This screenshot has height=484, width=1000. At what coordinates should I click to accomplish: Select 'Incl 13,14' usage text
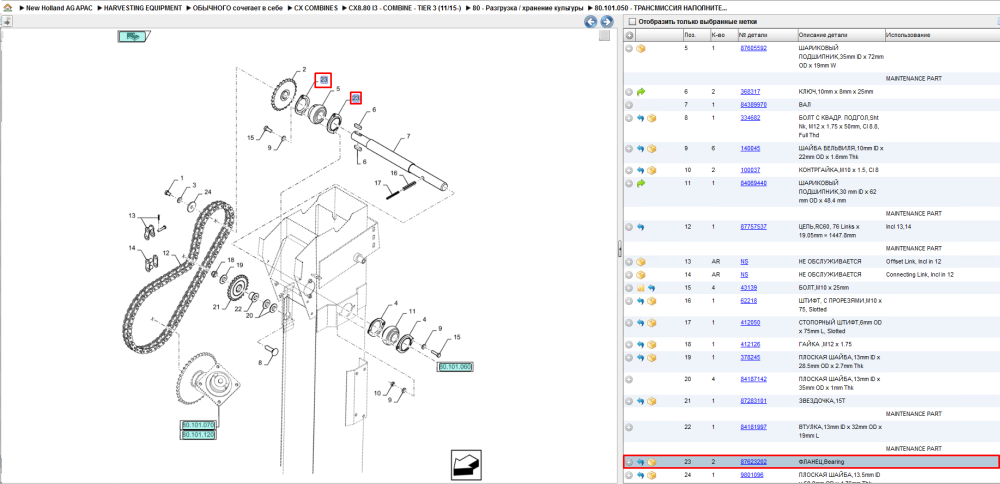tap(900, 227)
